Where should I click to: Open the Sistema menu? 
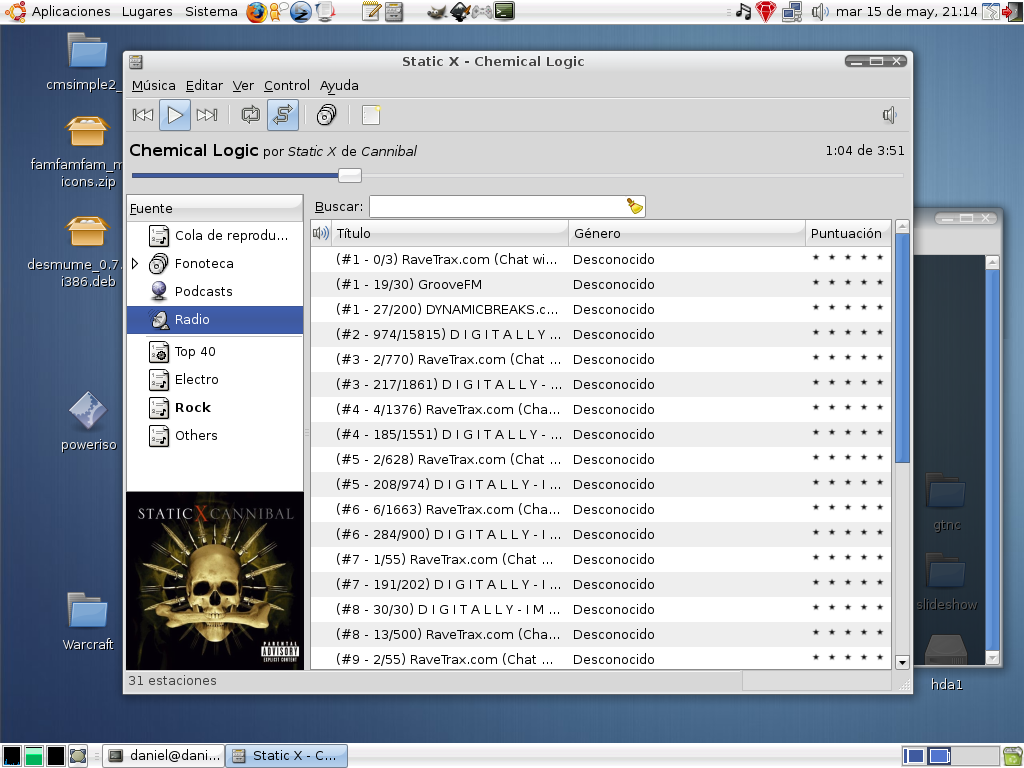tap(211, 11)
